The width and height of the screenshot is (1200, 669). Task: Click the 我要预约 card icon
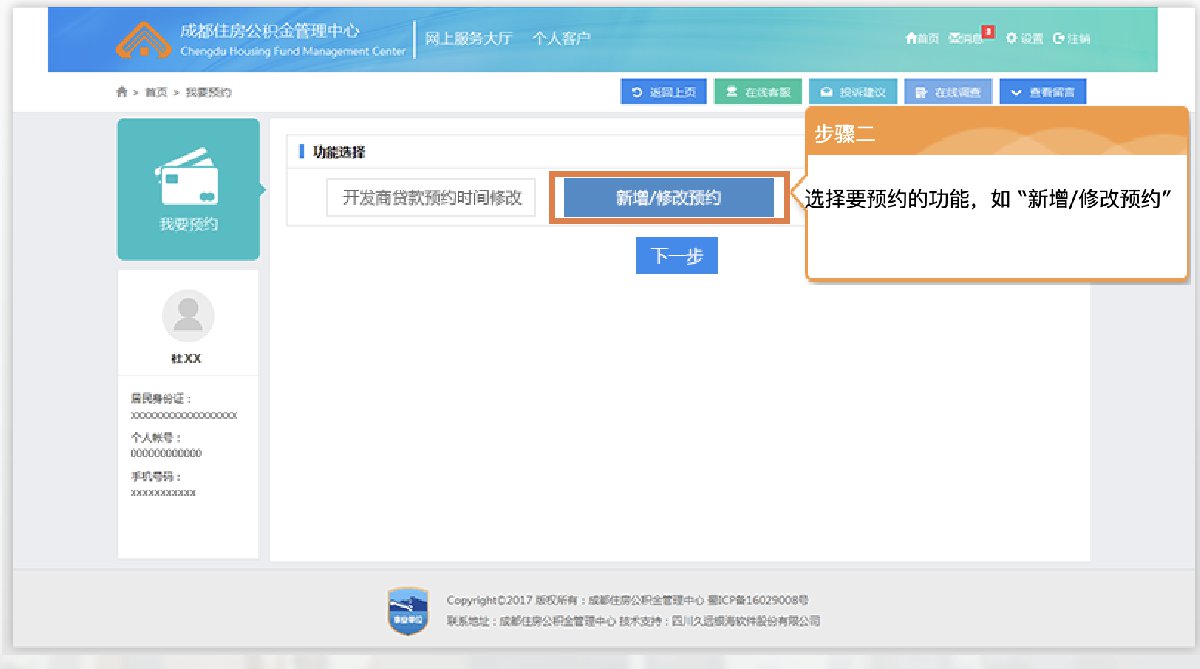click(x=188, y=182)
